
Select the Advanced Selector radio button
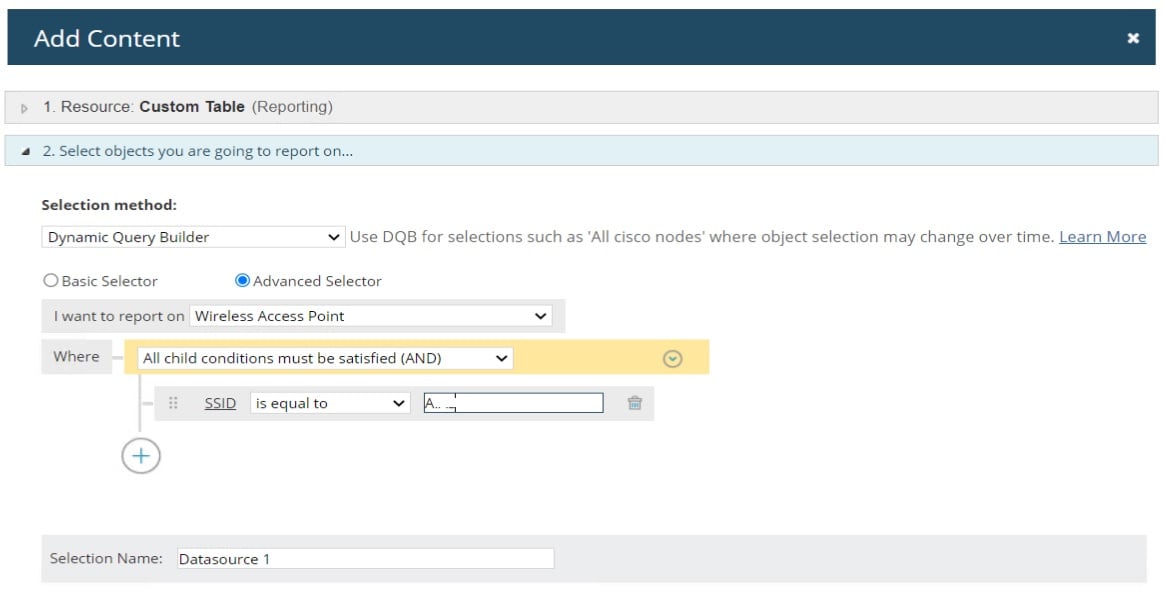tap(242, 281)
